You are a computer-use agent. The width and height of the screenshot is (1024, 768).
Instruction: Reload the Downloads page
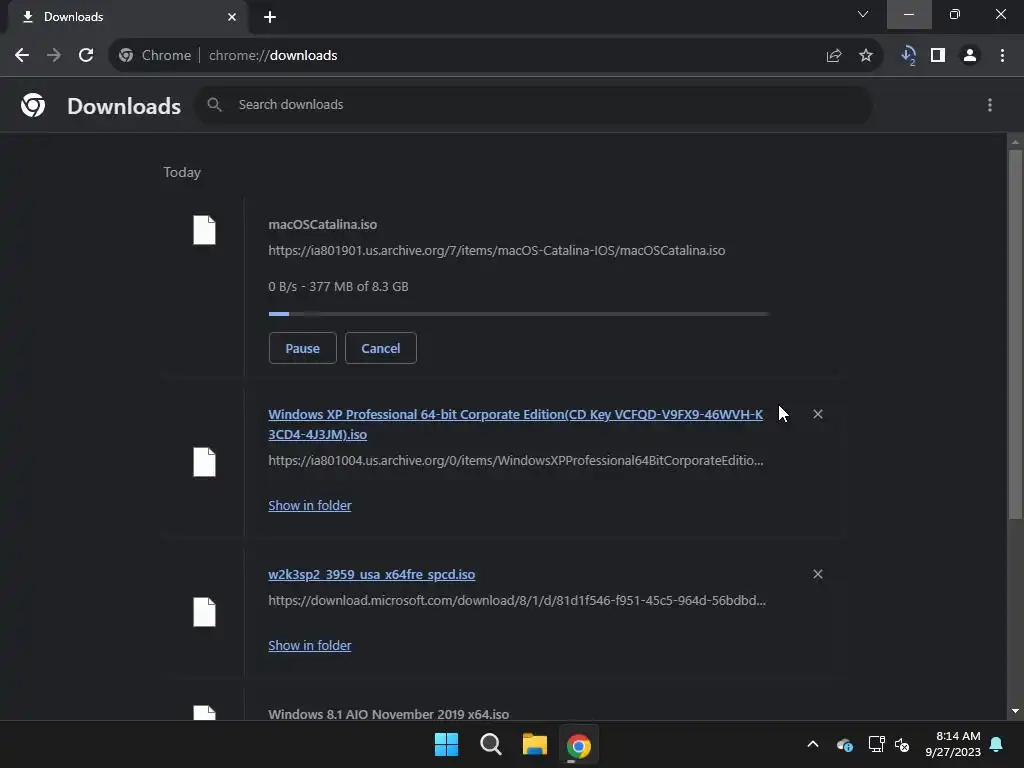[x=86, y=56]
